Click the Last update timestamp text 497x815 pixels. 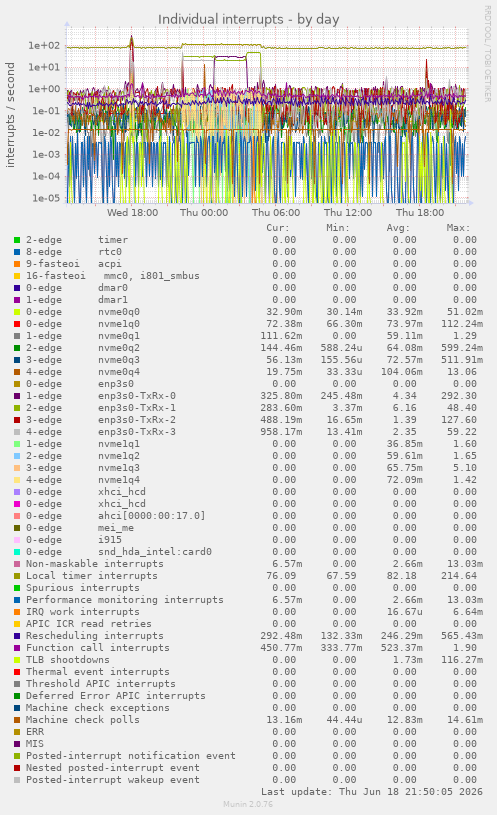(x=372, y=792)
